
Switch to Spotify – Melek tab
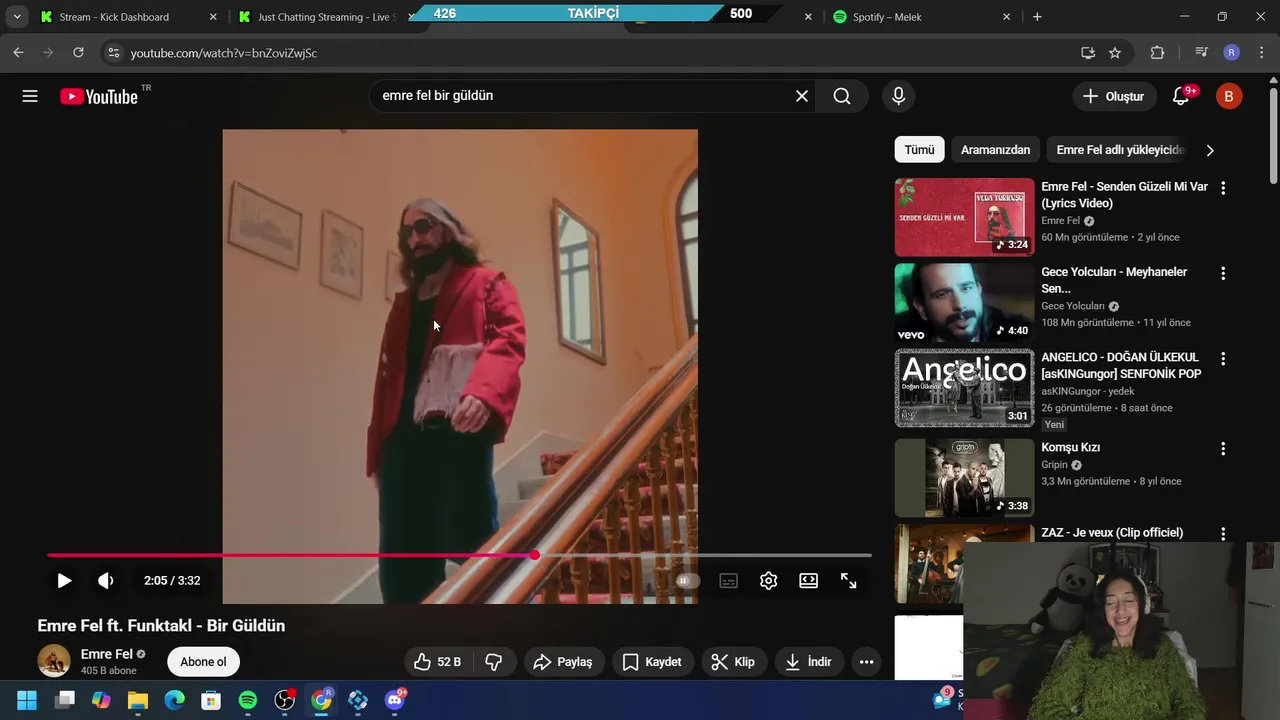click(922, 17)
